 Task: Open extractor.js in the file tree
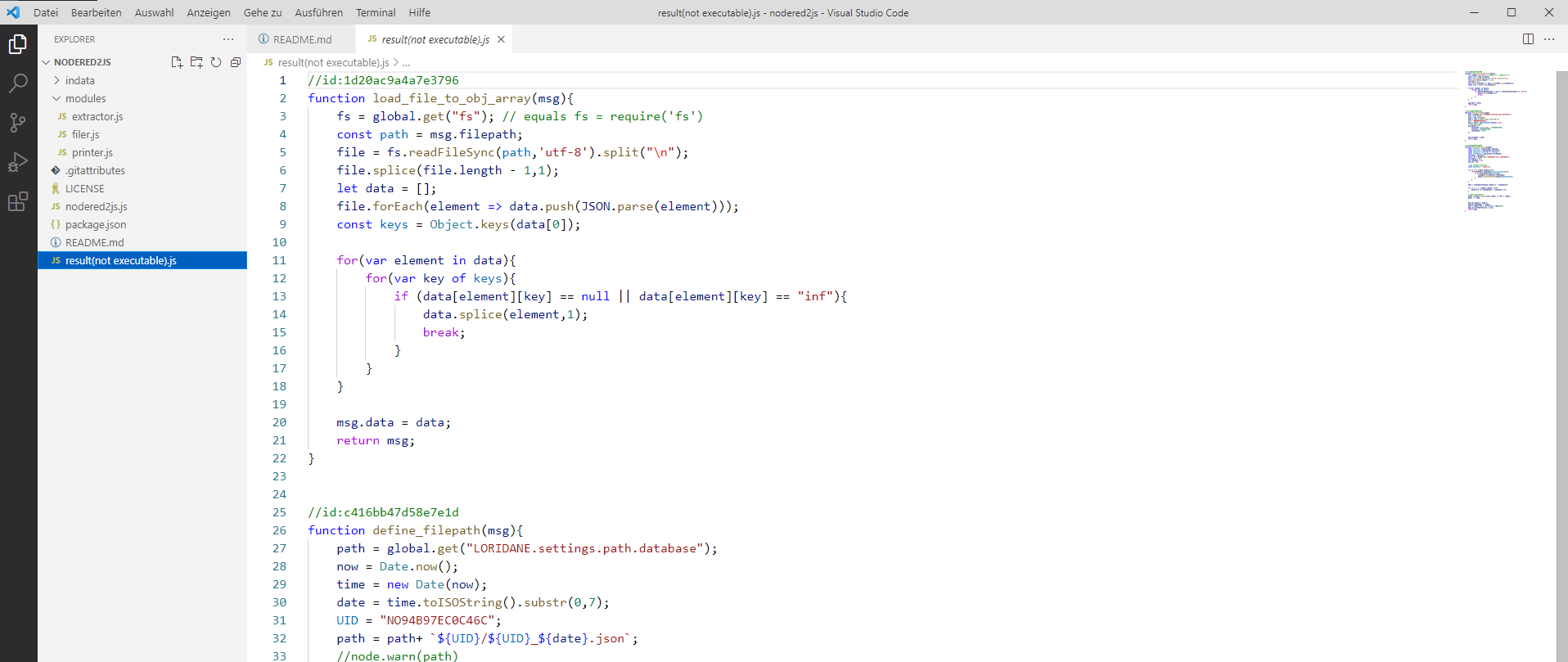click(x=142, y=116)
